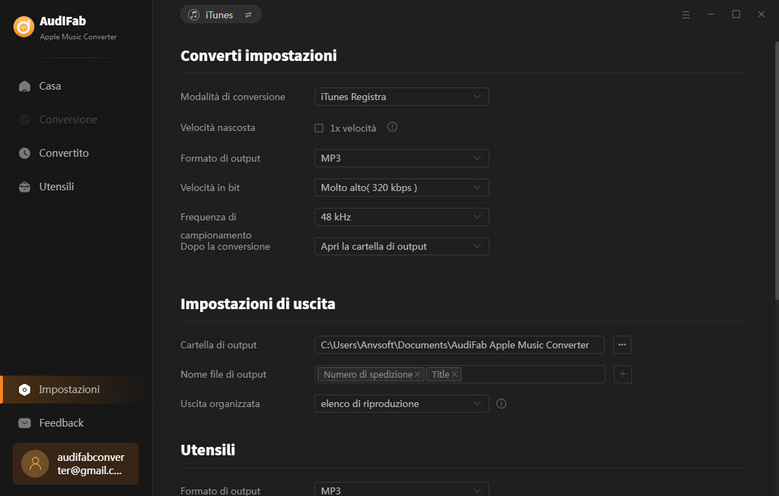Click the info icon beside 1x velocità

point(392,128)
